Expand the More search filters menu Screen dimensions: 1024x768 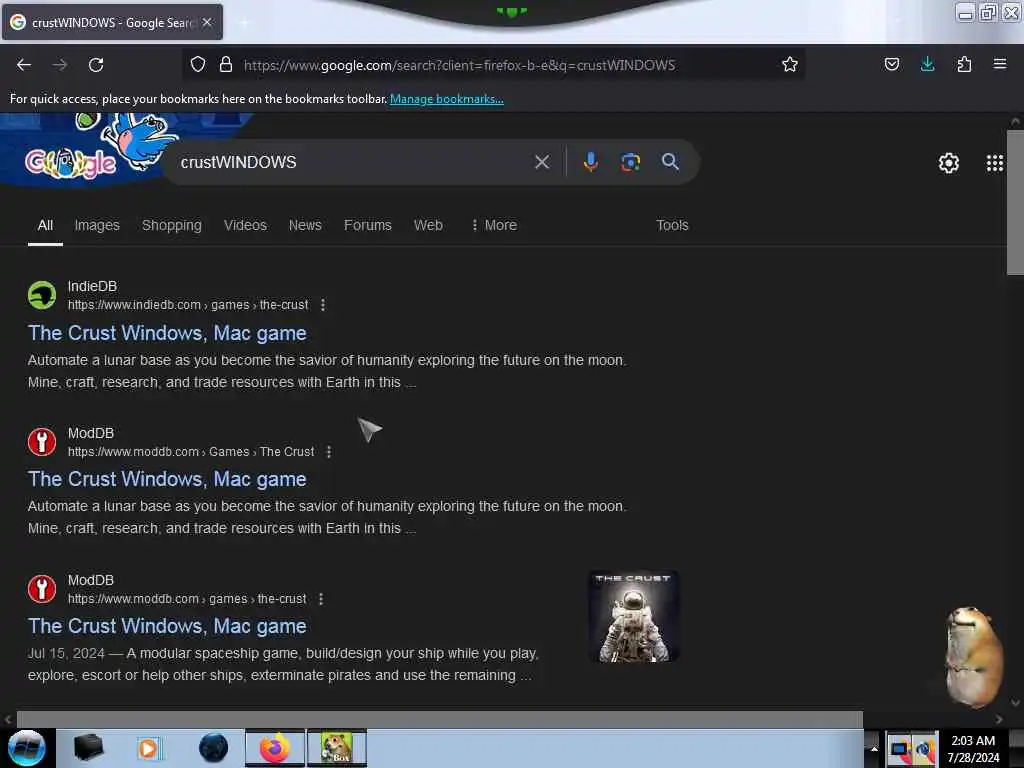(494, 225)
